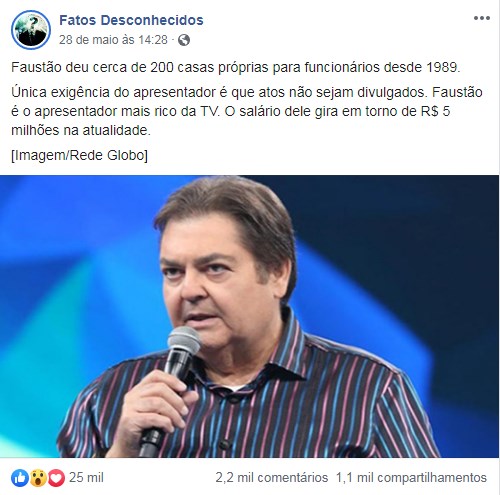
Task: Open the three-dot post options menu
Action: click(482, 18)
